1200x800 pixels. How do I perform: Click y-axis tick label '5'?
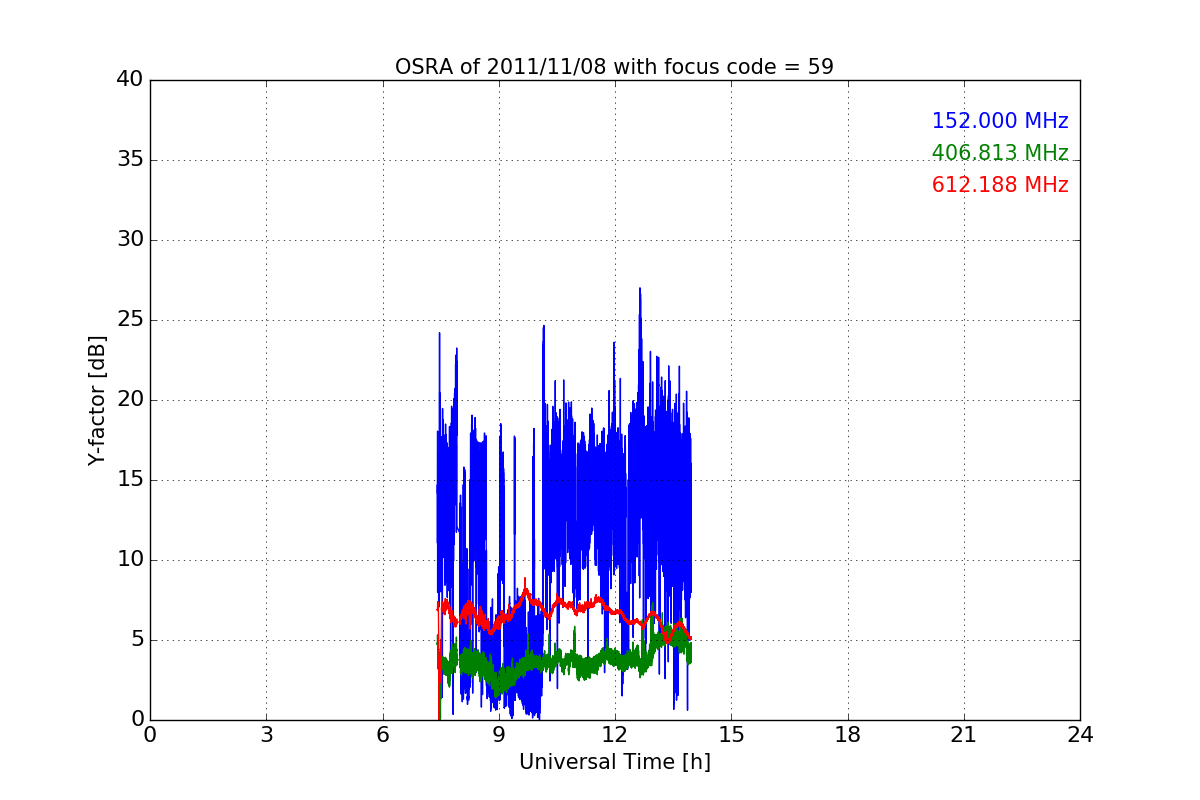click(x=137, y=640)
